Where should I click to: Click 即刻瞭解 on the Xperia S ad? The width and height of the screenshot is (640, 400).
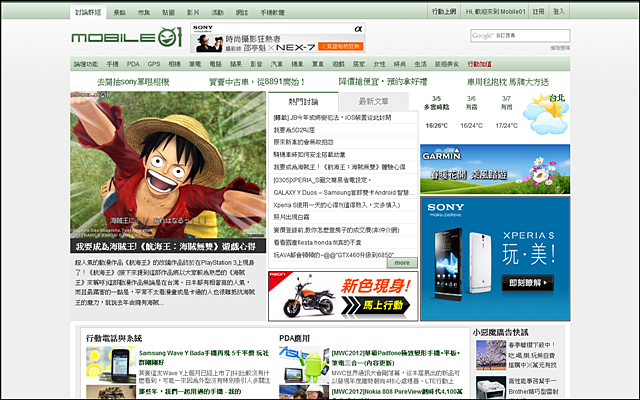click(527, 282)
